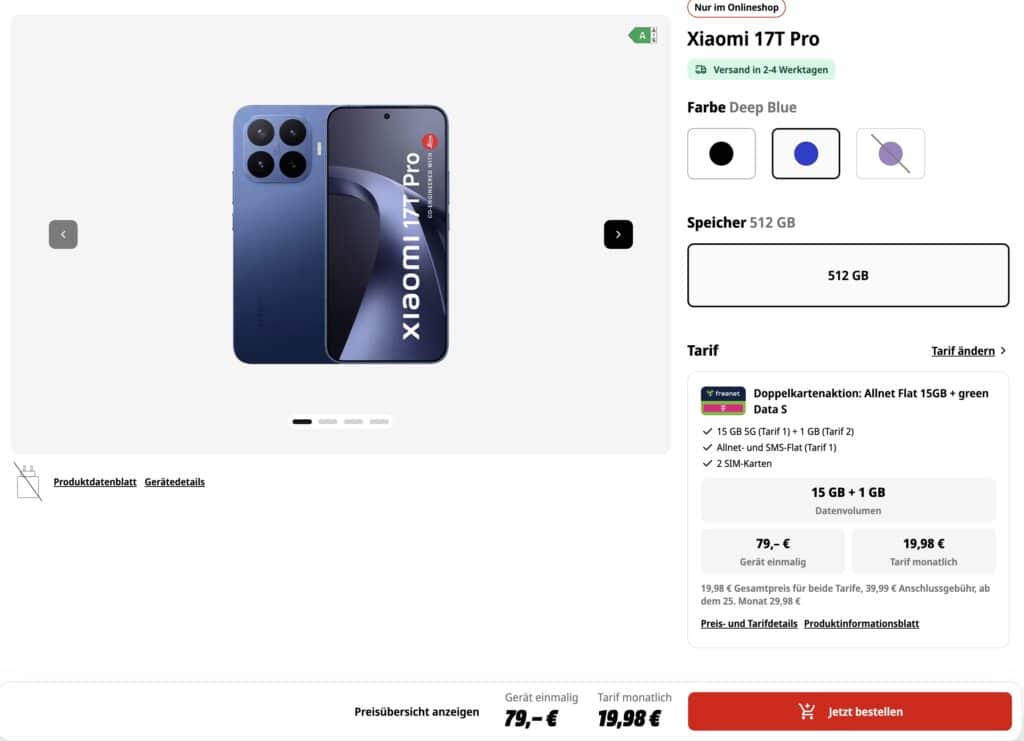Viewport: 1024px width, 741px height.
Task: Expand Preisübersicht anzeigen
Action: tap(417, 712)
